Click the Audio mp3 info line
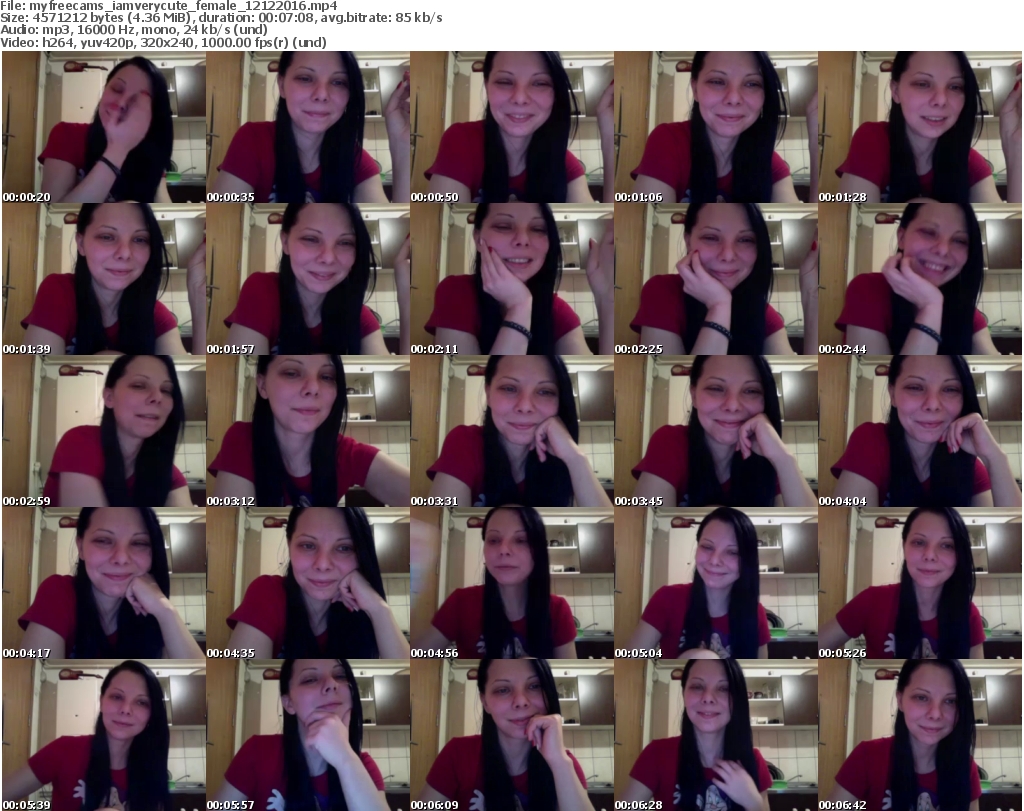 click(134, 30)
